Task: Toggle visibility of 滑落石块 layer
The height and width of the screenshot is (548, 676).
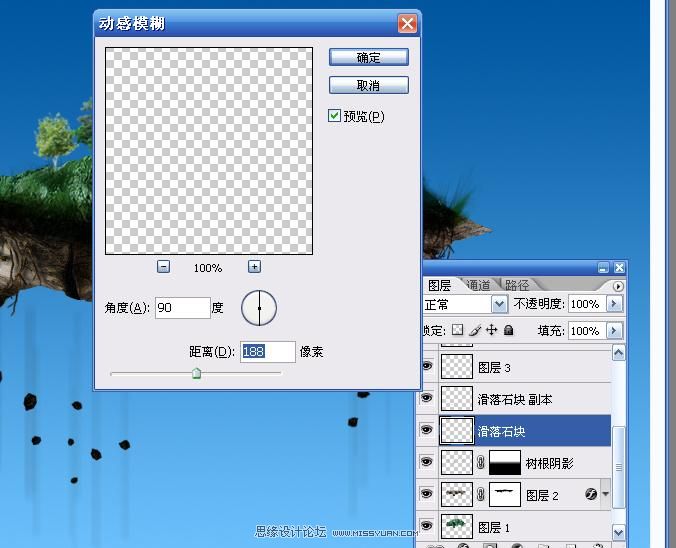Action: tap(427, 430)
